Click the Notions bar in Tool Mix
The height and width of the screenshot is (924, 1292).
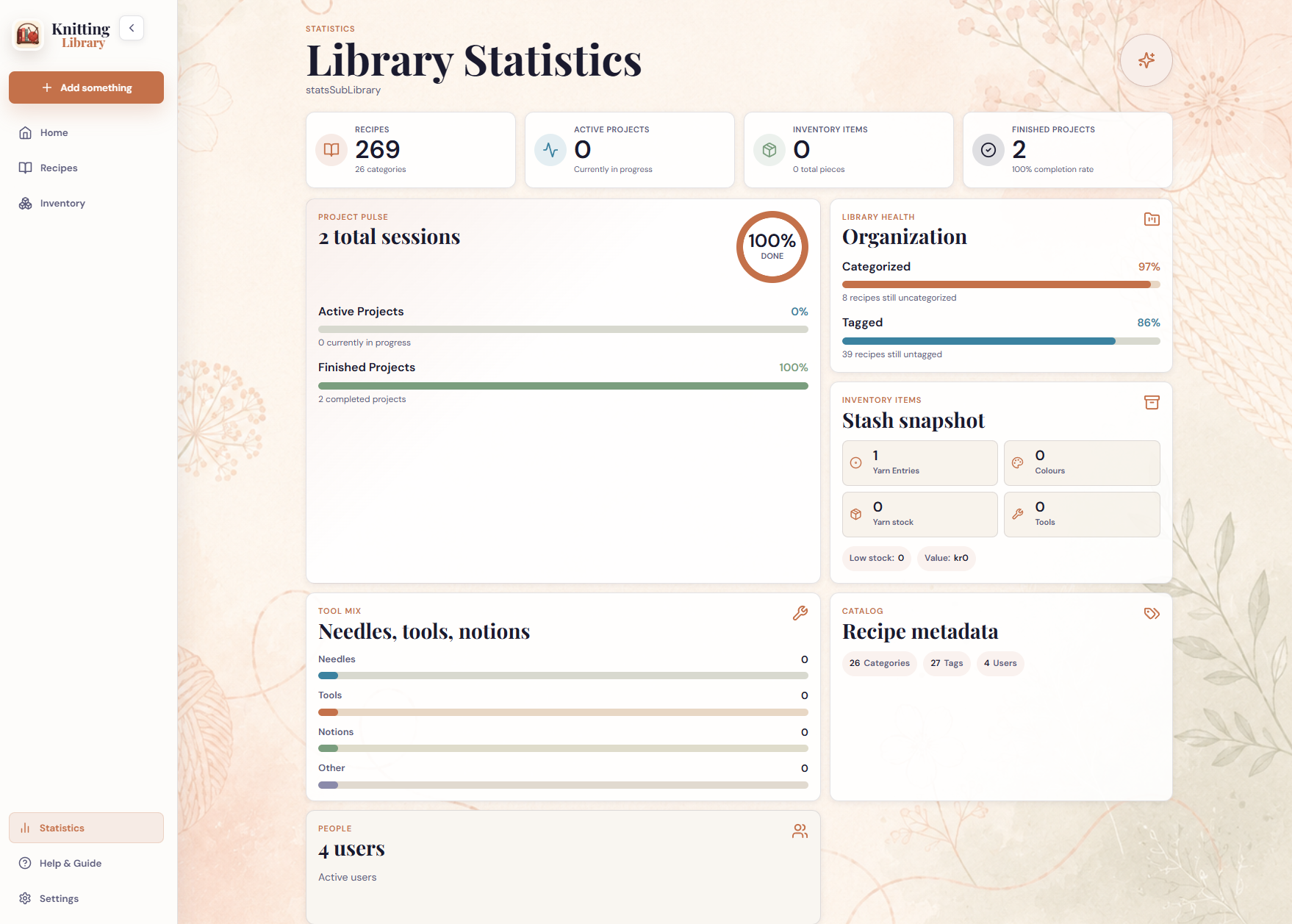(563, 748)
